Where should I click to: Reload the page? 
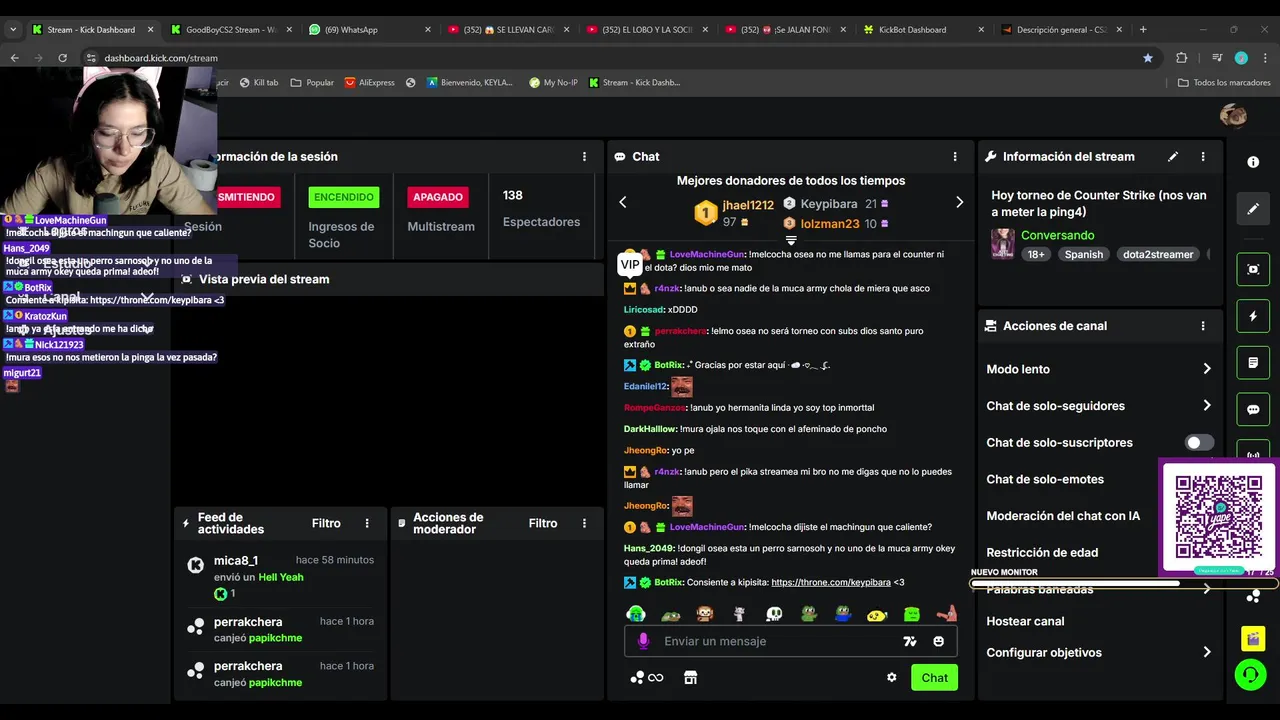coord(62,58)
